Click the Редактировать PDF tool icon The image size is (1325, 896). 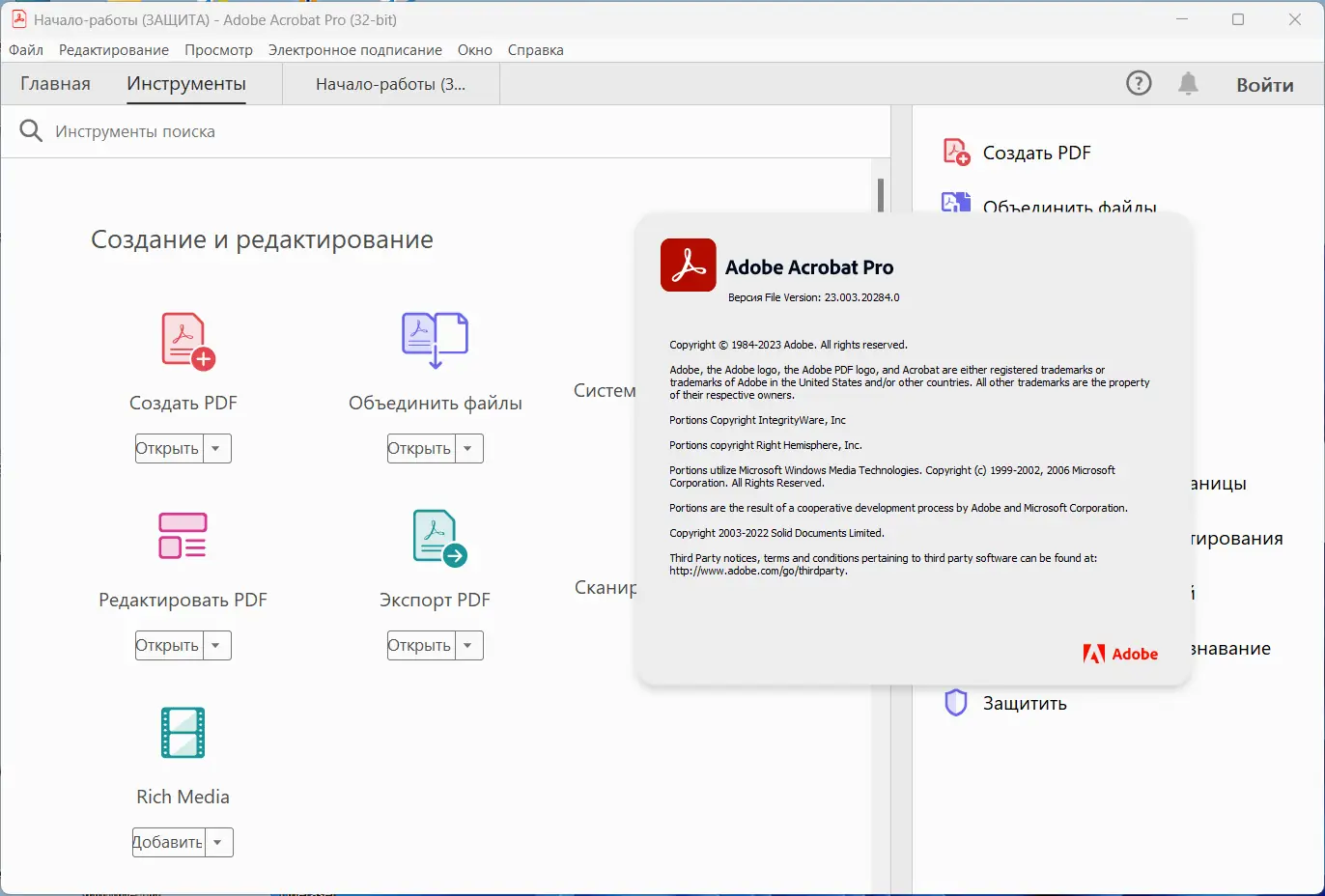pos(183,536)
